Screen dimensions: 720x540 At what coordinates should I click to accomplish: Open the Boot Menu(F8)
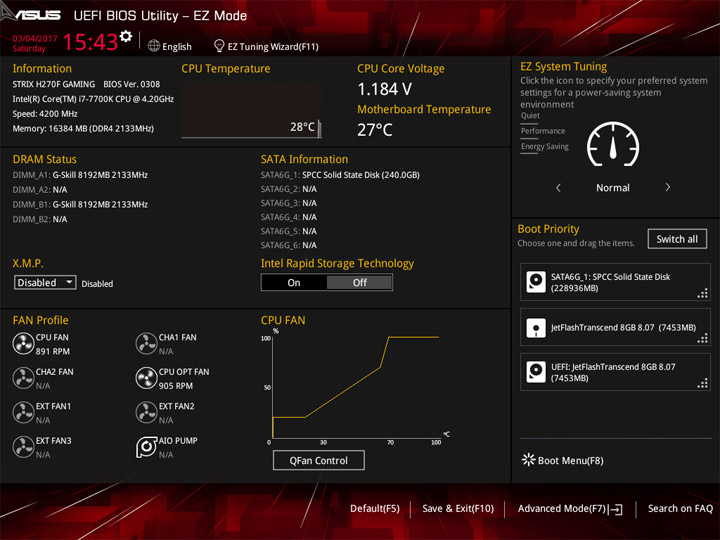[x=570, y=460]
